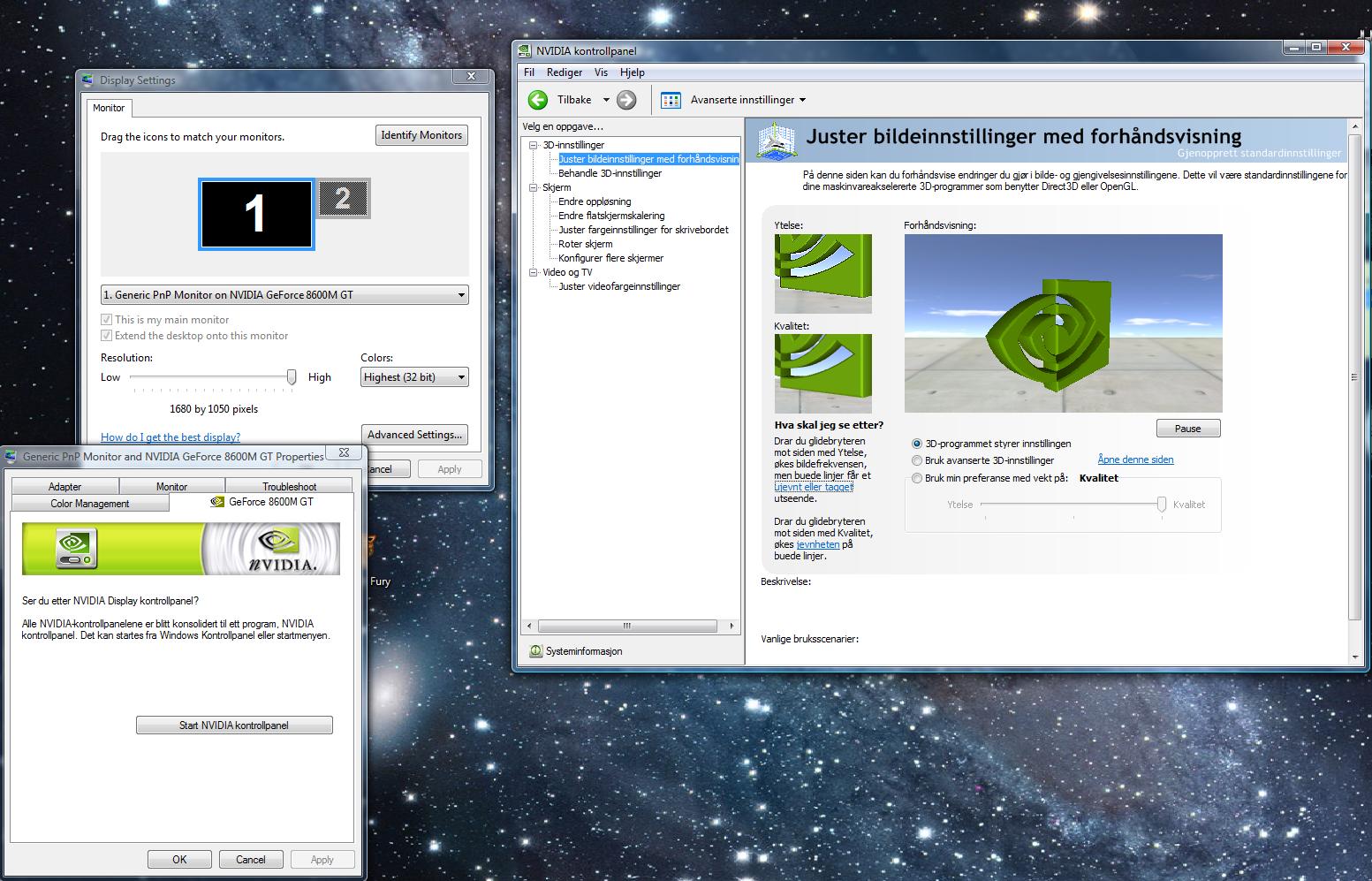The image size is (1372, 881).
Task: Click the NVIDIA icon on the GeForce 8600M GT tab
Action: tap(217, 501)
